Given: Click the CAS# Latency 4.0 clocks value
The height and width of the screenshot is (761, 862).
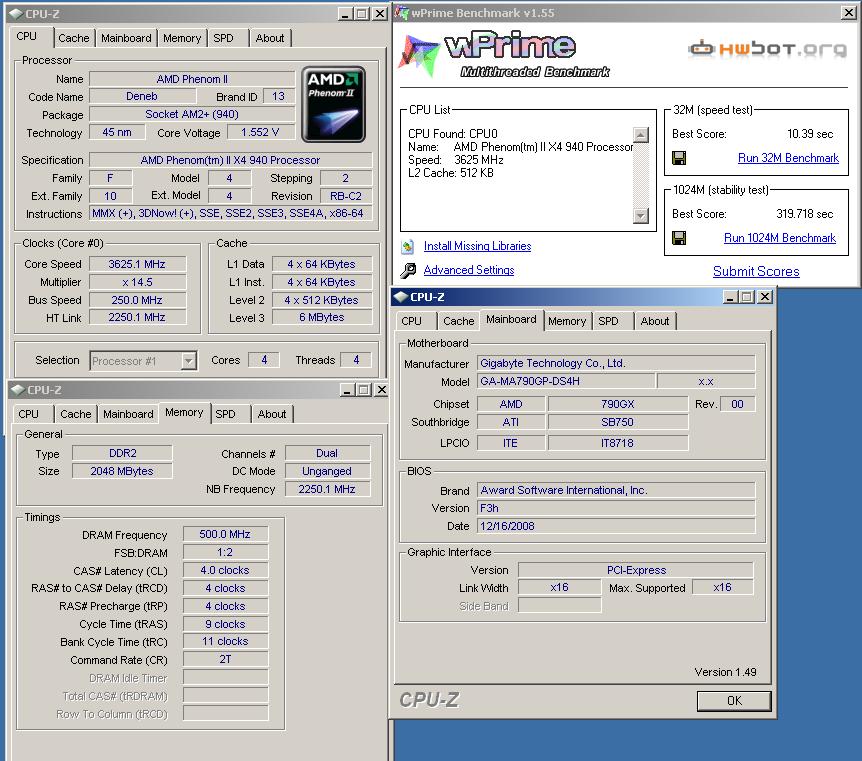Looking at the screenshot, I should 225,570.
